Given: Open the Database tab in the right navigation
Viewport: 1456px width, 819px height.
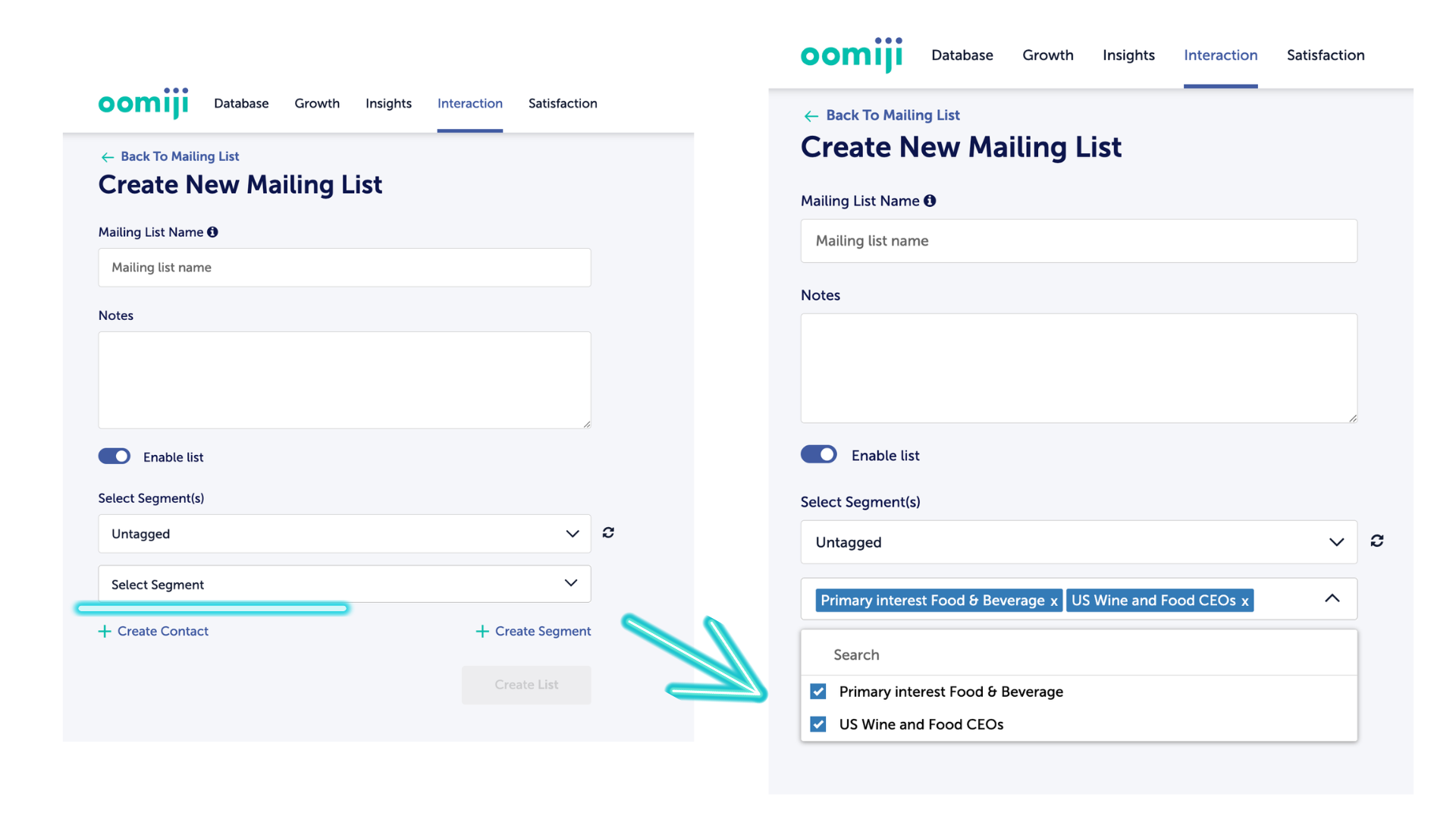Looking at the screenshot, I should tap(962, 55).
